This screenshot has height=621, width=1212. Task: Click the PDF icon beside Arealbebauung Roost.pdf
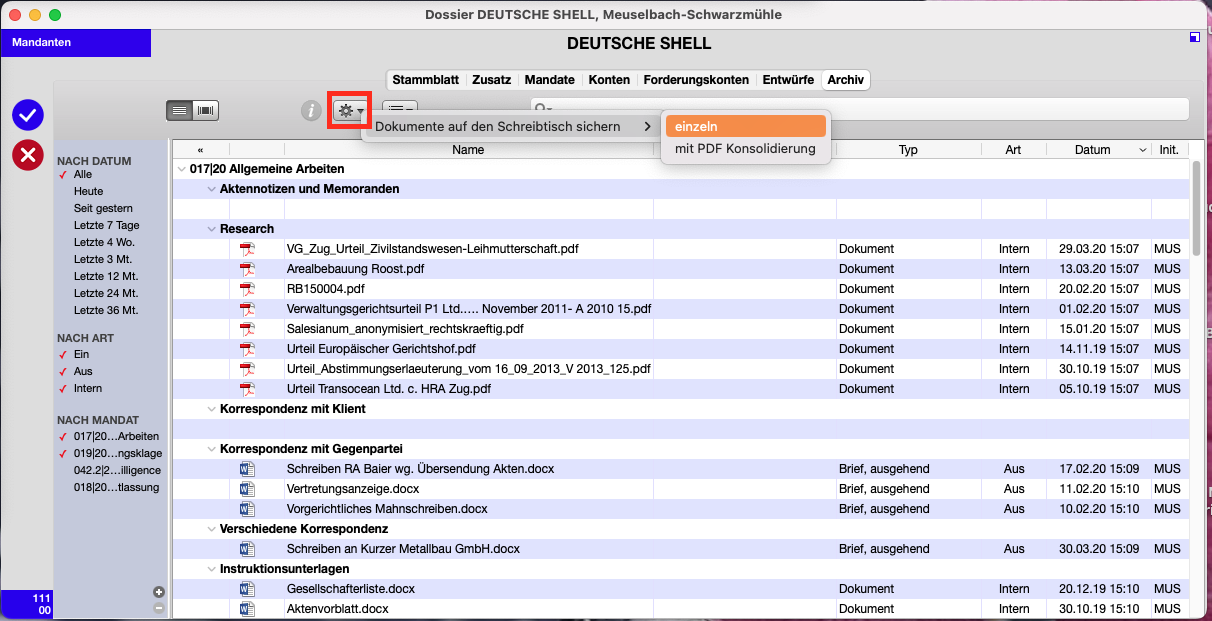click(247, 269)
